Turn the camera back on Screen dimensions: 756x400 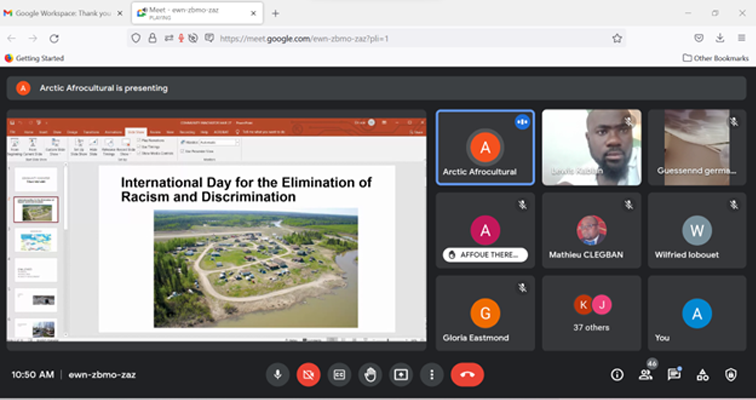pos(309,374)
